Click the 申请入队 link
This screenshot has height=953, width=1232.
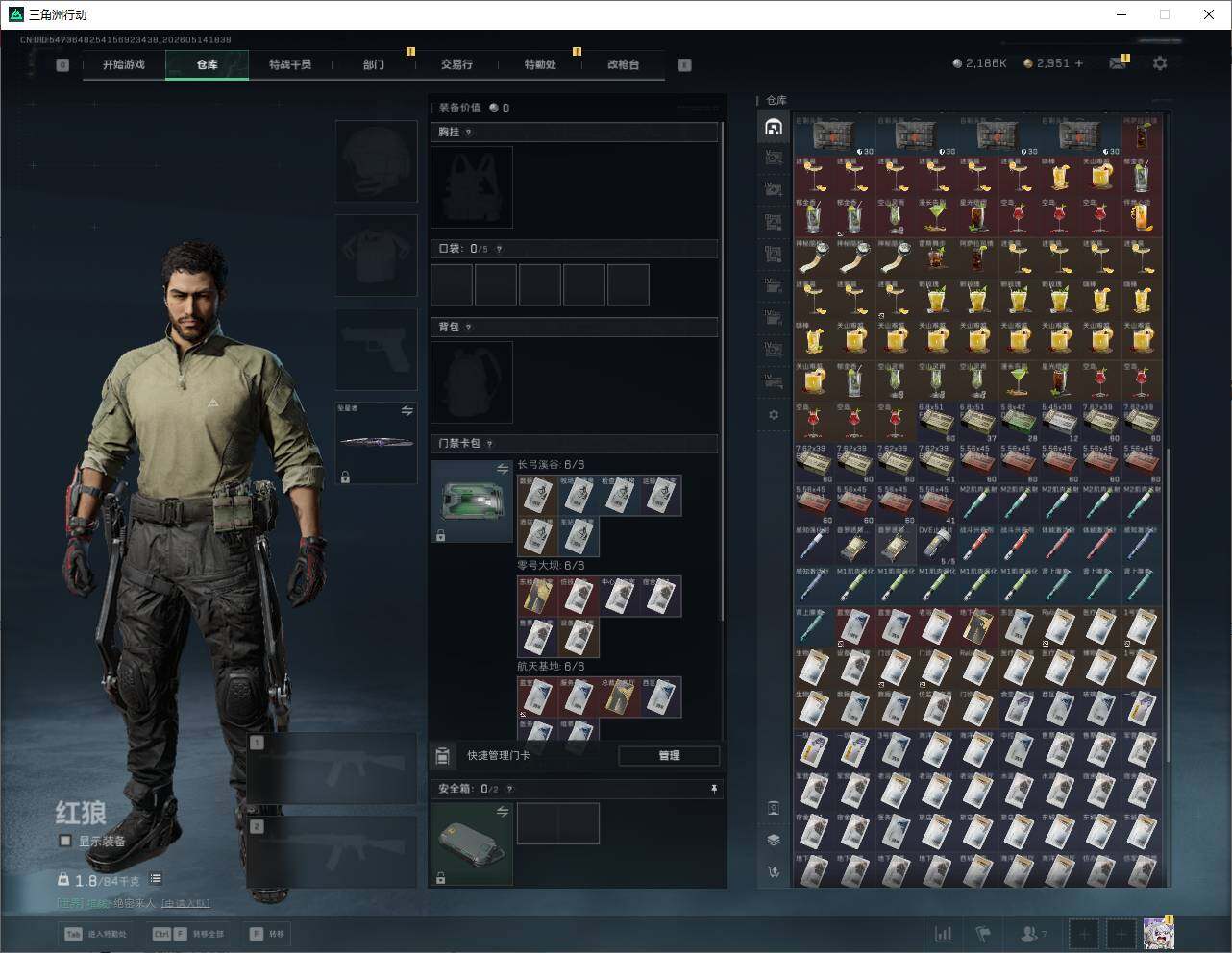pyautogui.click(x=185, y=903)
